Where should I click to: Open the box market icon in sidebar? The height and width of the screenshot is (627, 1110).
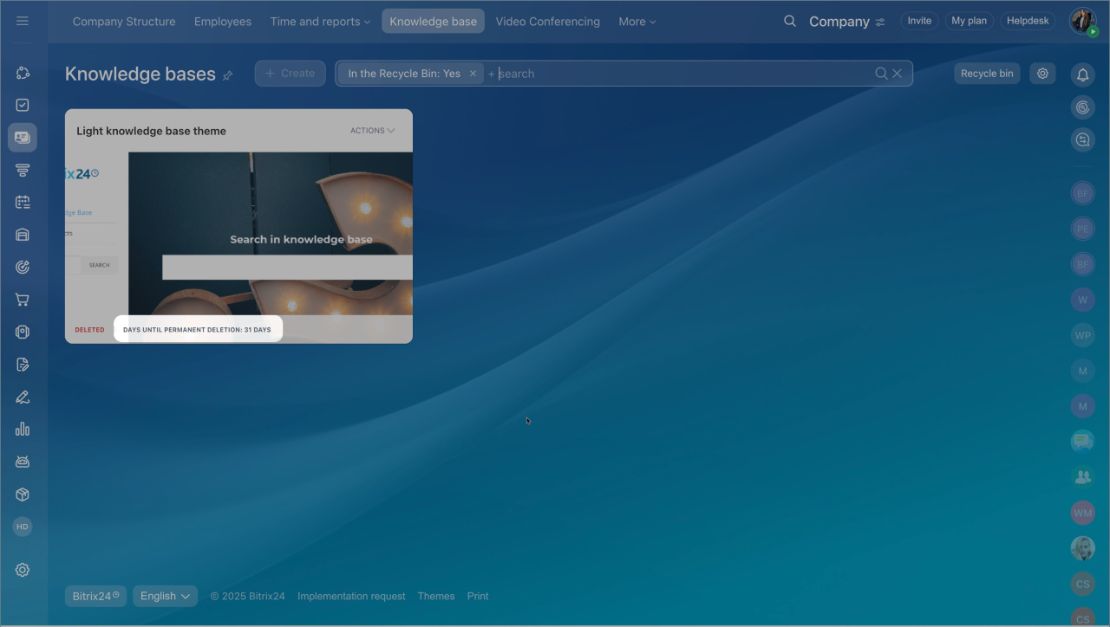pos(23,494)
